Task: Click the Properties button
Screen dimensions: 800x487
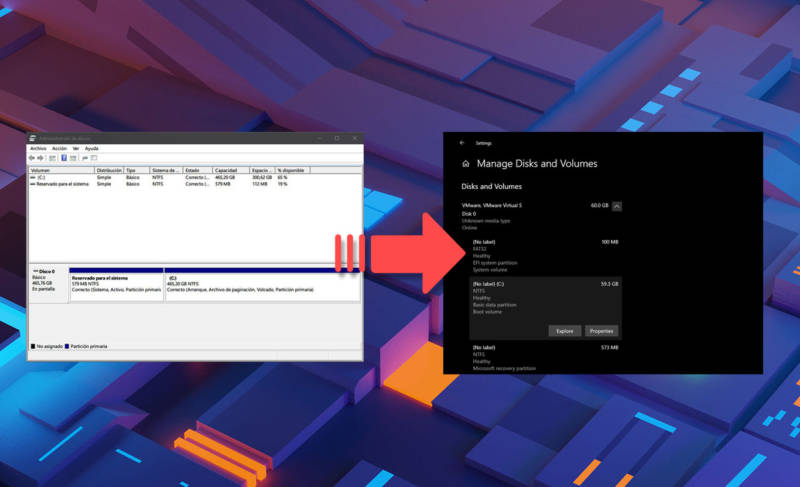Action: pyautogui.click(x=601, y=331)
